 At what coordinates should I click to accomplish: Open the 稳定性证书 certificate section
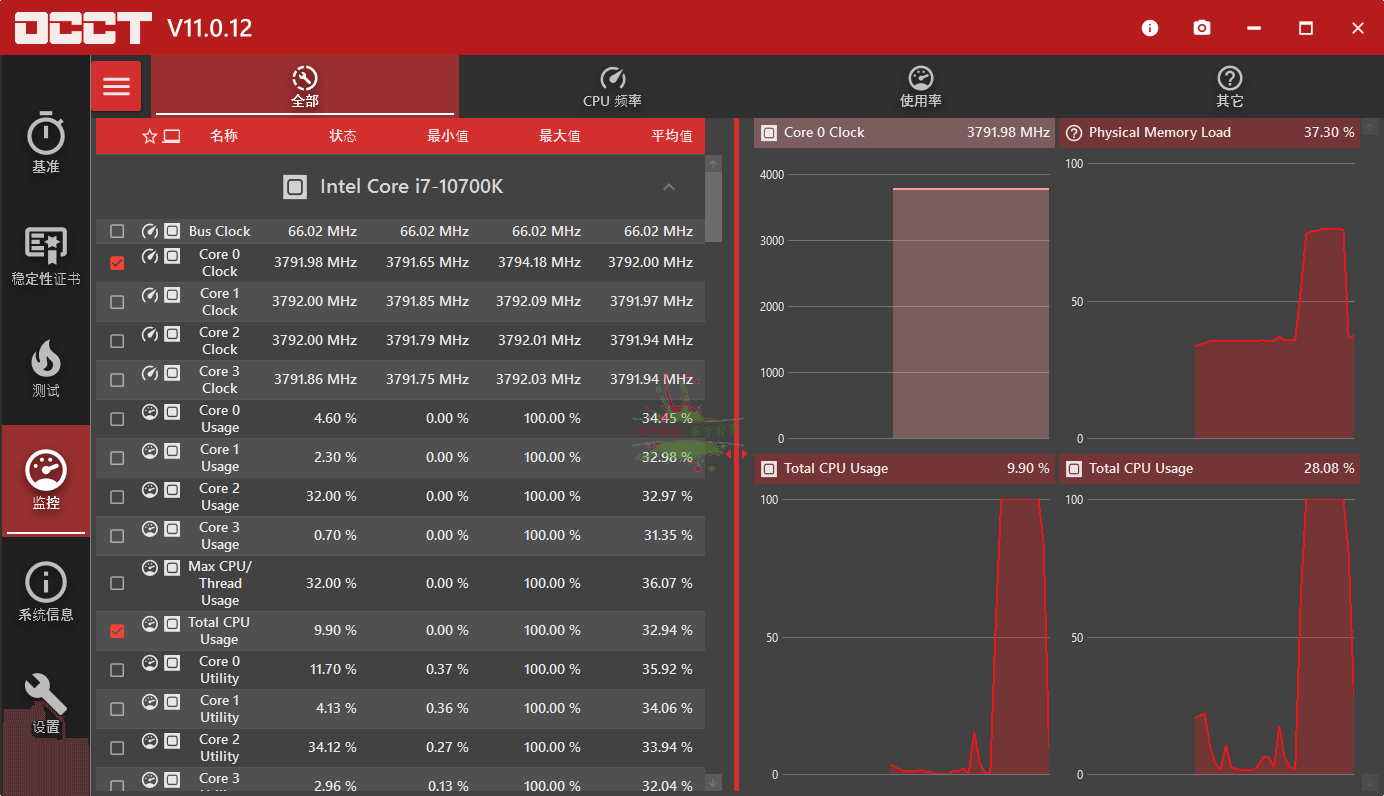(46, 255)
